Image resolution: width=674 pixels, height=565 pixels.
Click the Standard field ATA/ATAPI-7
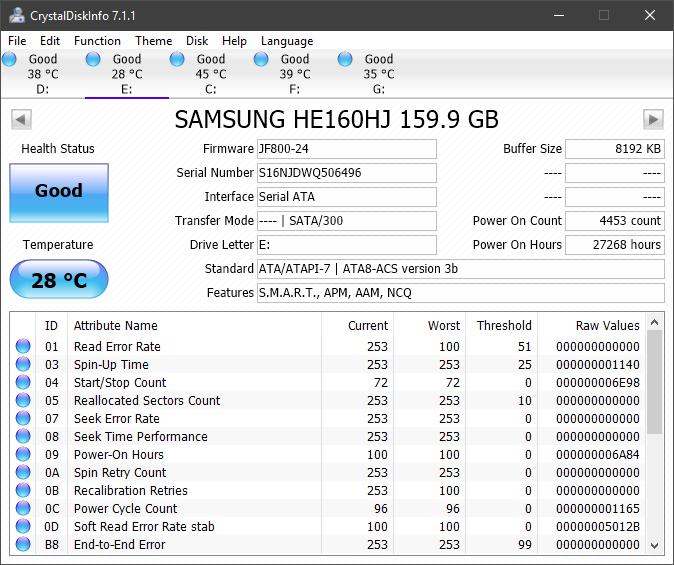(x=461, y=269)
